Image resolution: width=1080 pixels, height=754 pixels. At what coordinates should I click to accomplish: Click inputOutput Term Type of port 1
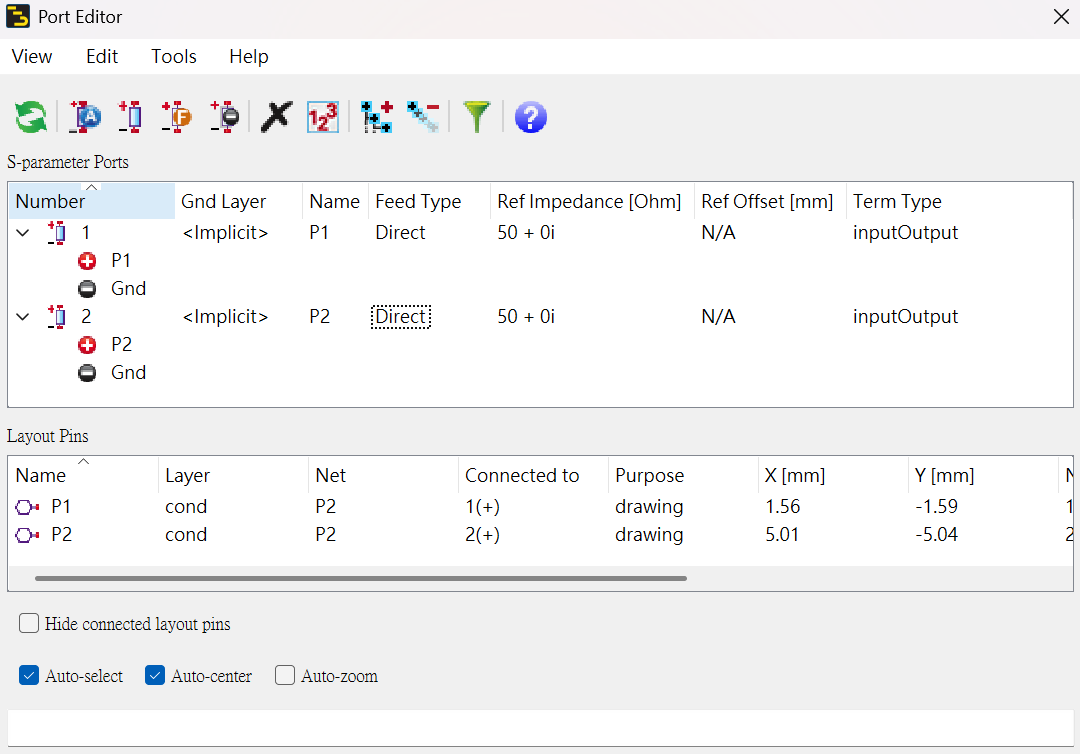coord(905,233)
